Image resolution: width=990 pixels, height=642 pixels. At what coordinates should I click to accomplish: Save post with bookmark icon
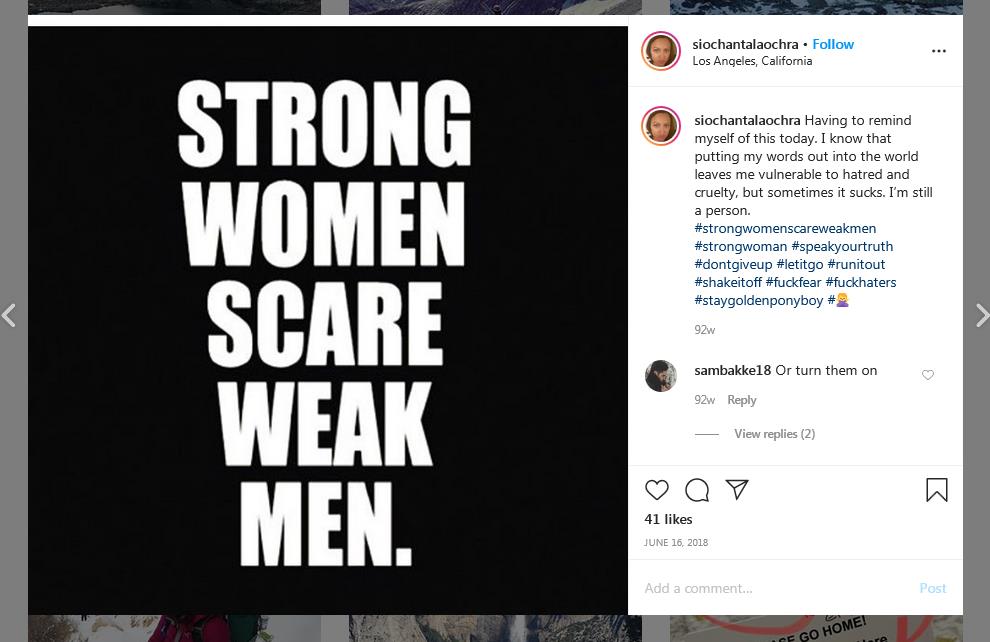click(x=937, y=490)
